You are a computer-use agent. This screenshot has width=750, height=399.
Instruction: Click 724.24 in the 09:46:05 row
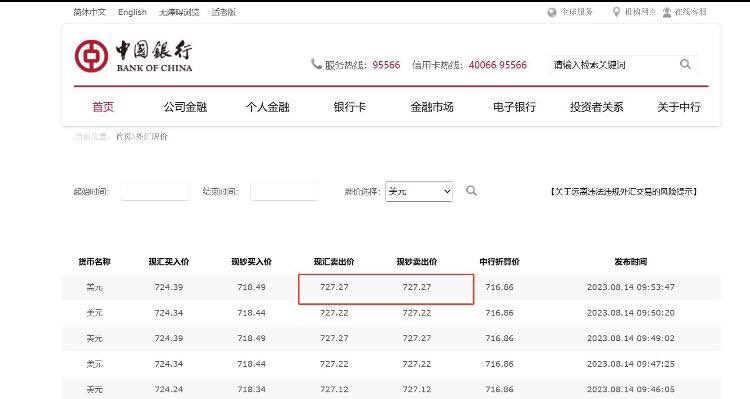click(168, 389)
